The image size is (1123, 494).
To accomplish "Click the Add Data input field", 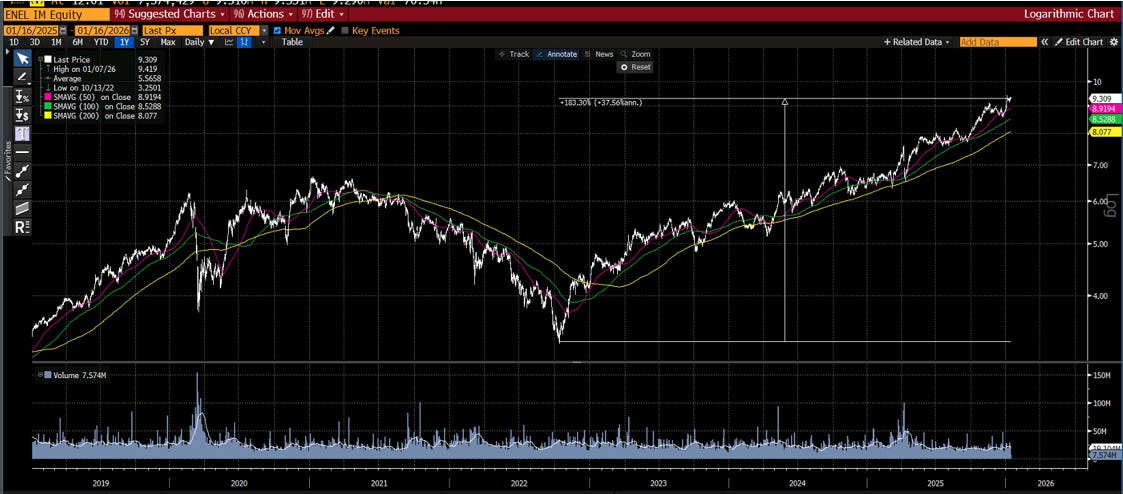I will (x=998, y=42).
